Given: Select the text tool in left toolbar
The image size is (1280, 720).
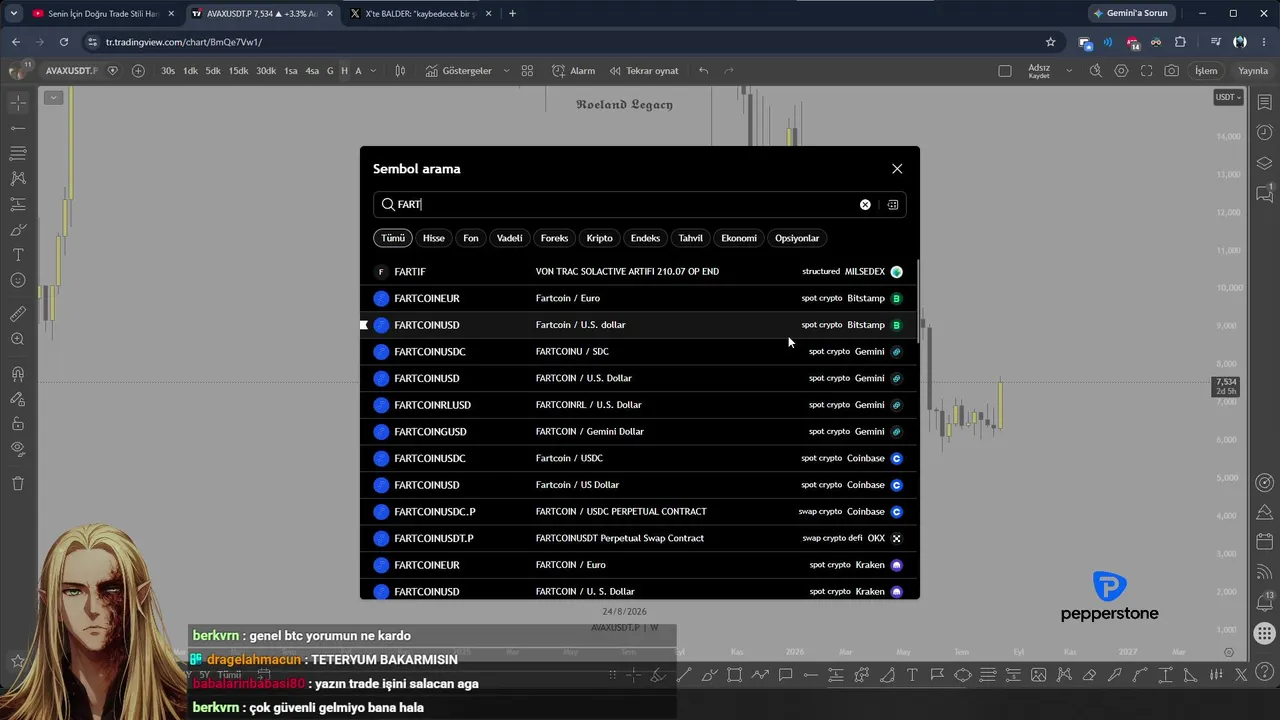Looking at the screenshot, I should tap(18, 255).
